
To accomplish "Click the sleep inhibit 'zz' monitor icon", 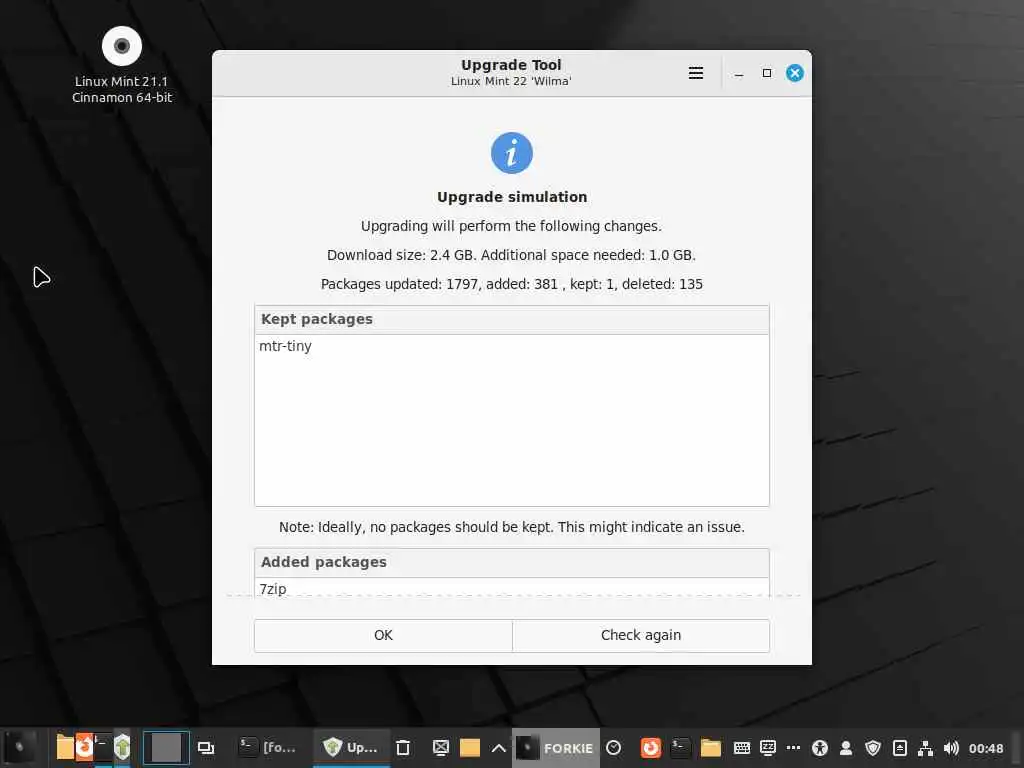I will click(768, 748).
